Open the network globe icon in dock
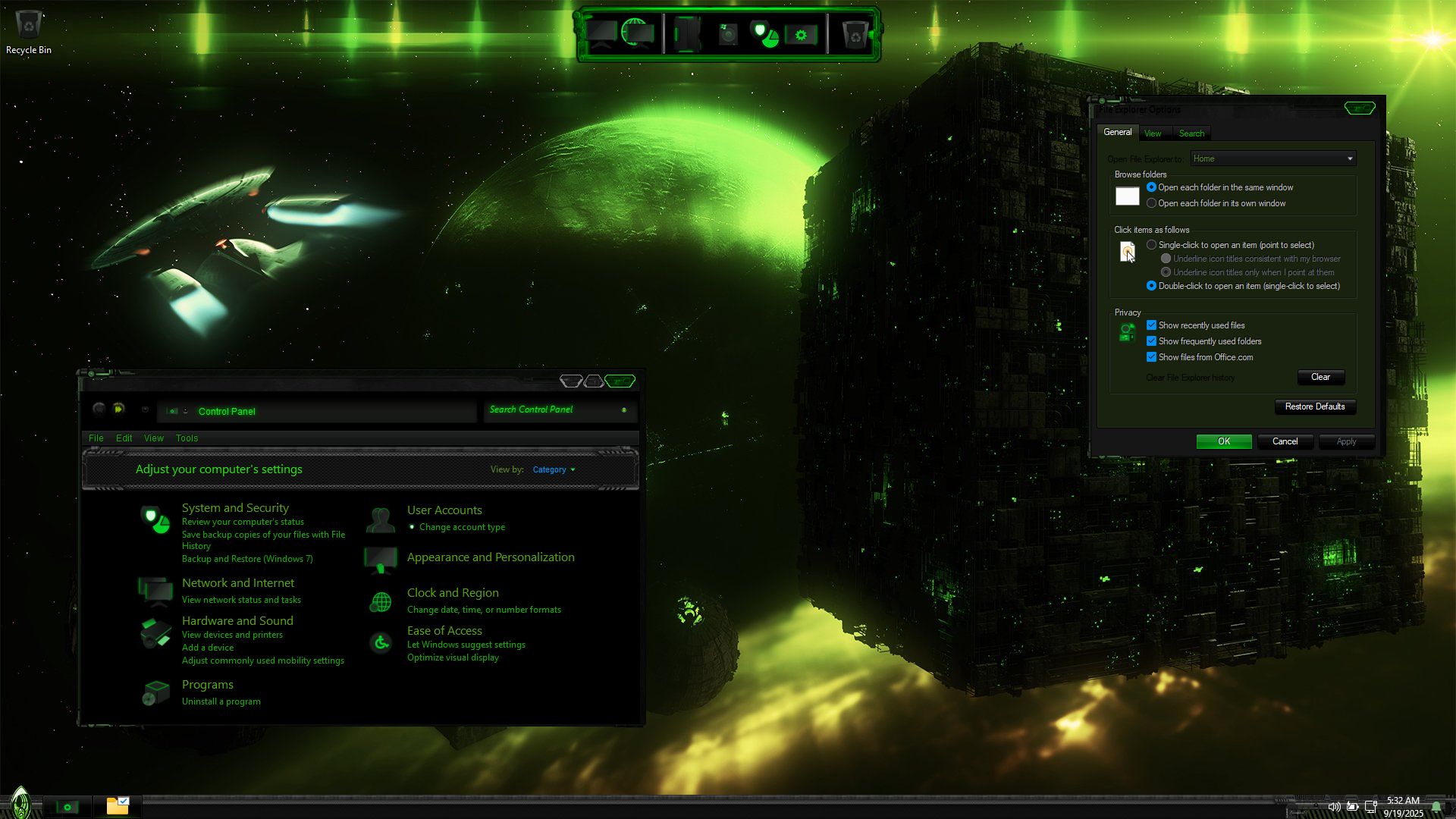This screenshot has width=1456, height=819. (635, 32)
